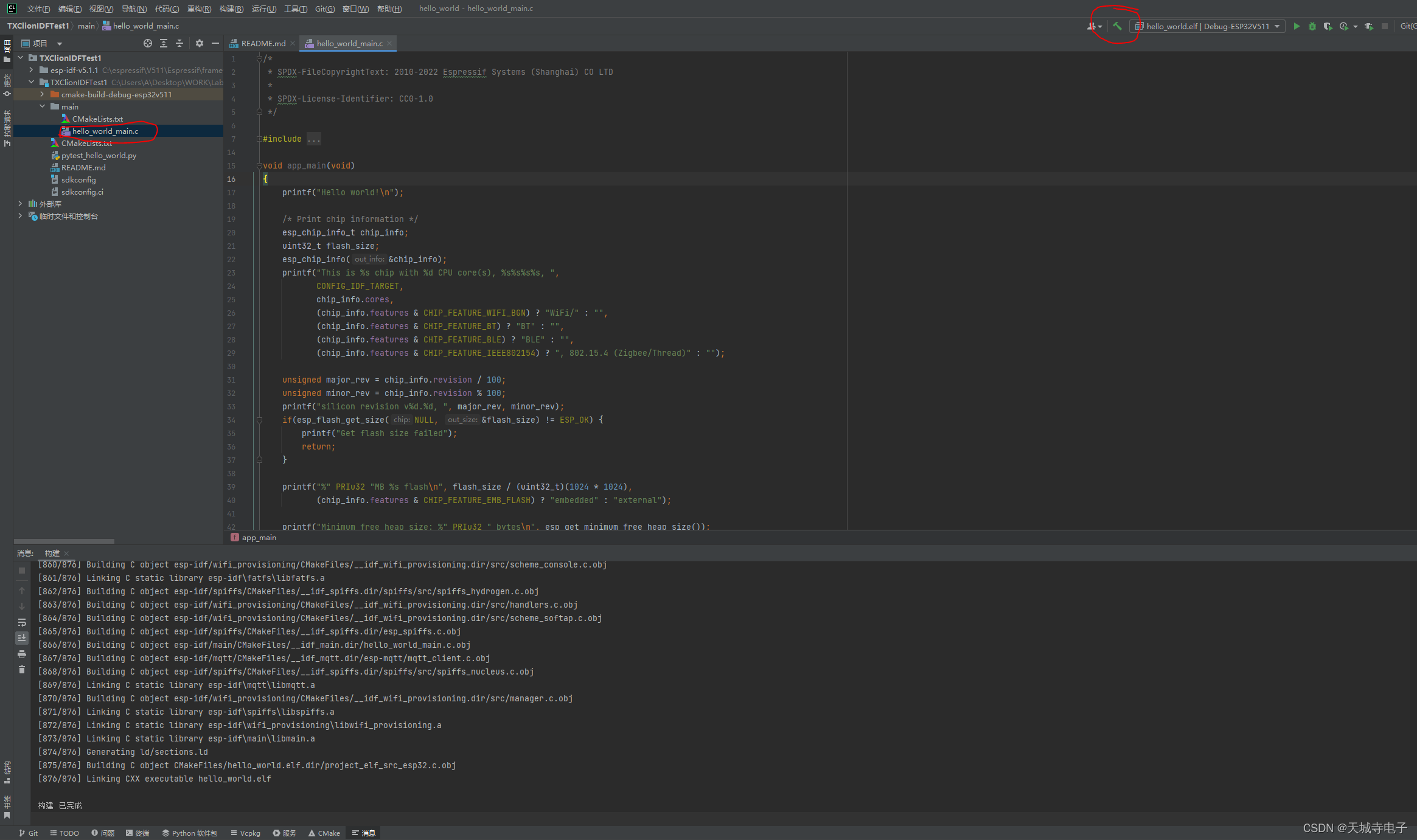The width and height of the screenshot is (1417, 840).
Task: Close the hello_world_main.c editor tab
Action: tap(389, 43)
